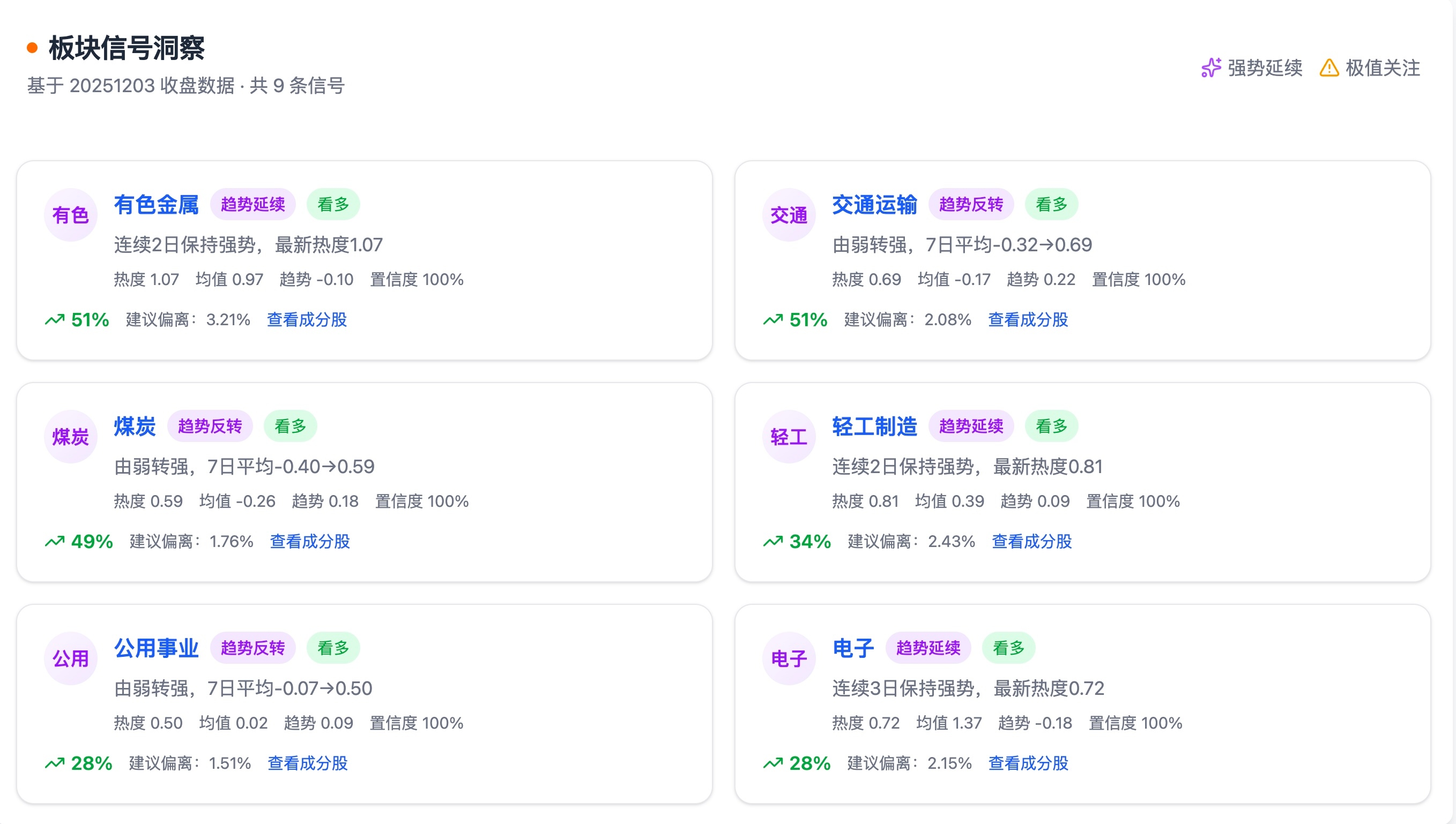
Task: Click the 极值关注 warning triangle icon
Action: point(1328,68)
